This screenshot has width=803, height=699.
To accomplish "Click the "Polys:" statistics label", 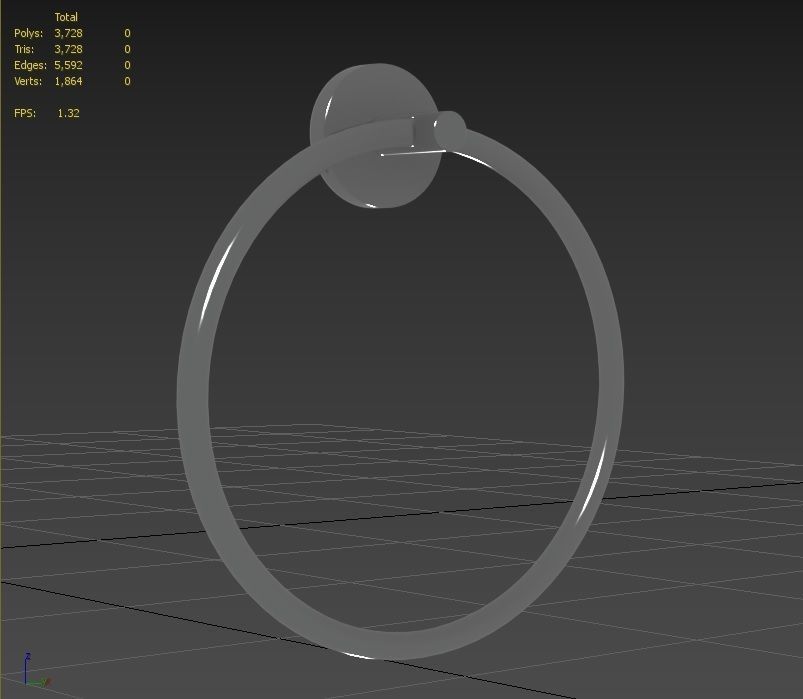I will (29, 33).
